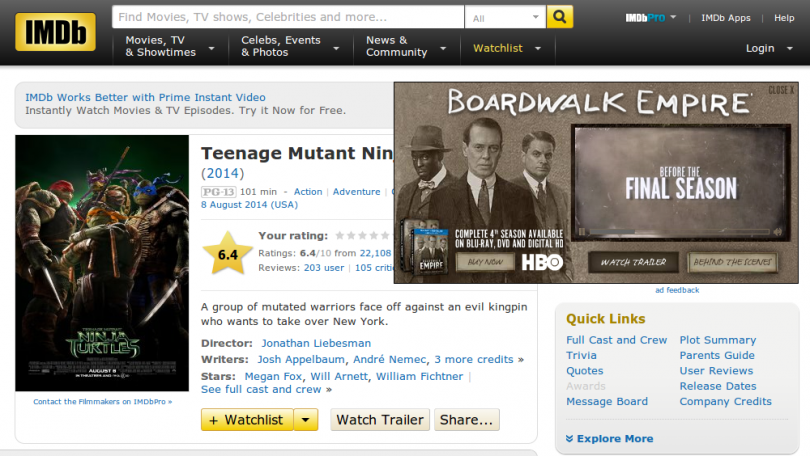Click the search input field
810x456 pixels.
click(x=288, y=17)
